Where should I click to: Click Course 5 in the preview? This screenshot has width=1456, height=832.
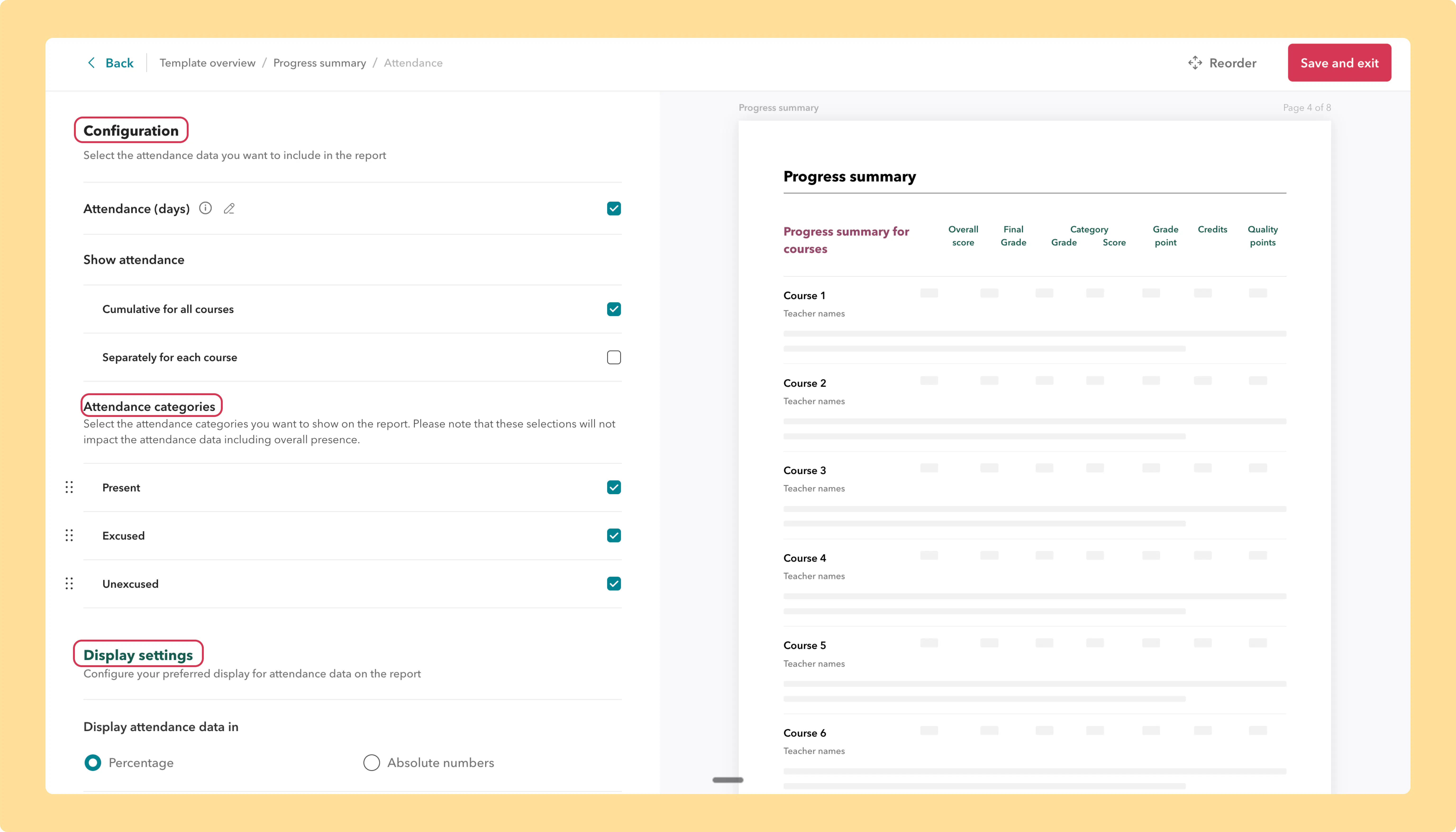[805, 646]
